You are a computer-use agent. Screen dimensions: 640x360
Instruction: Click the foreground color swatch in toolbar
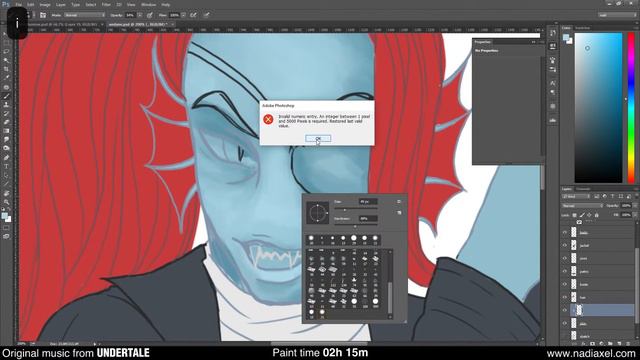4,216
